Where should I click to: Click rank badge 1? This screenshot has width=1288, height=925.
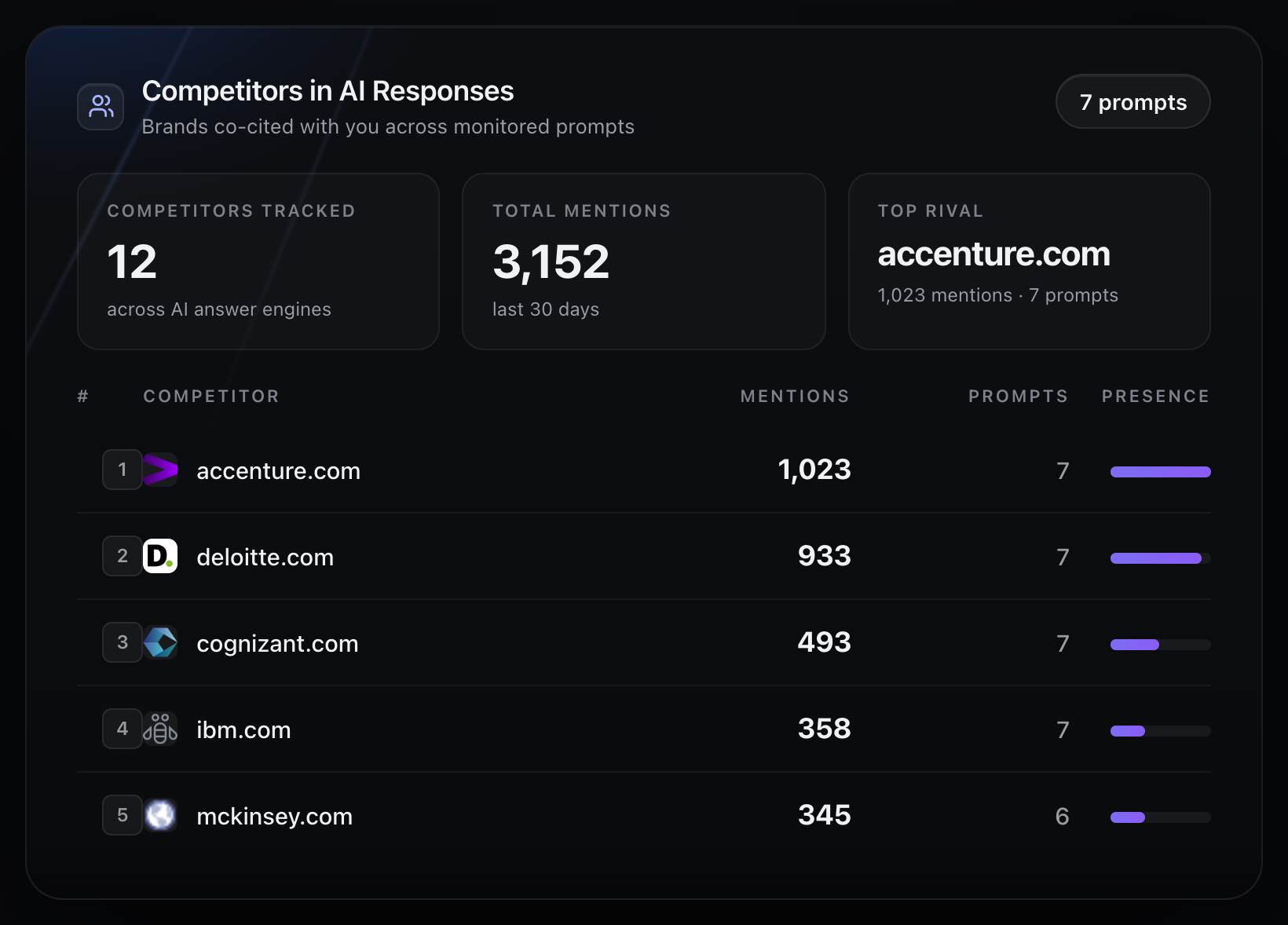[x=123, y=470]
